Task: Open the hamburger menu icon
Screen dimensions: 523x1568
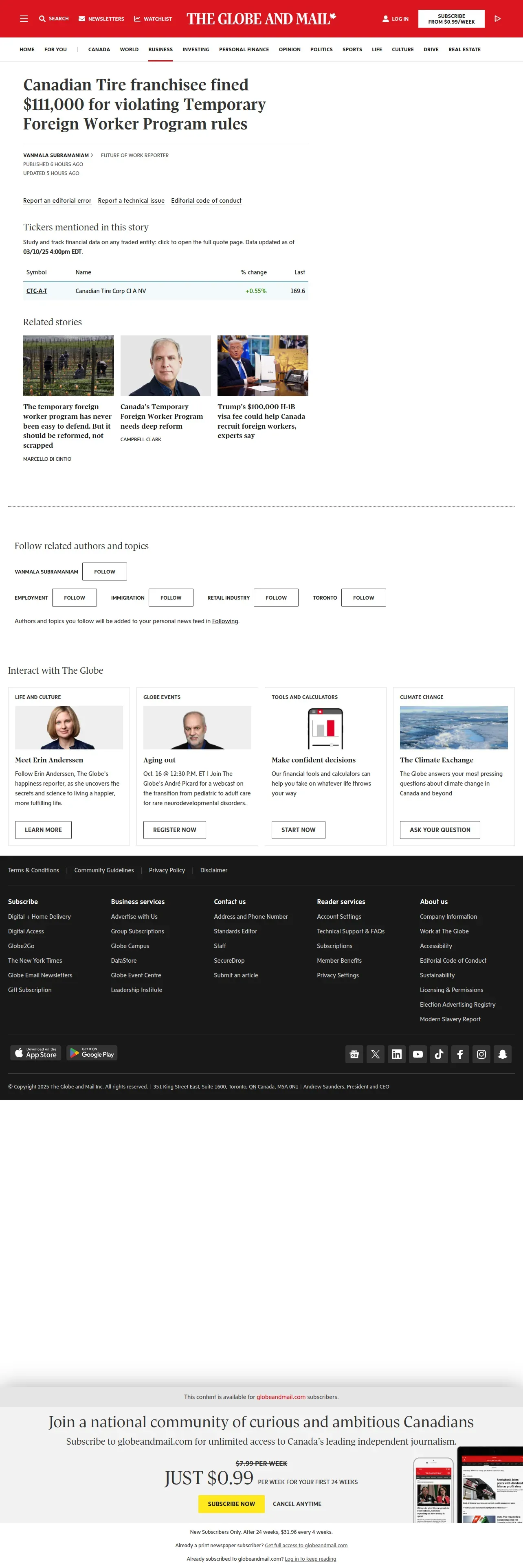Action: [24, 19]
